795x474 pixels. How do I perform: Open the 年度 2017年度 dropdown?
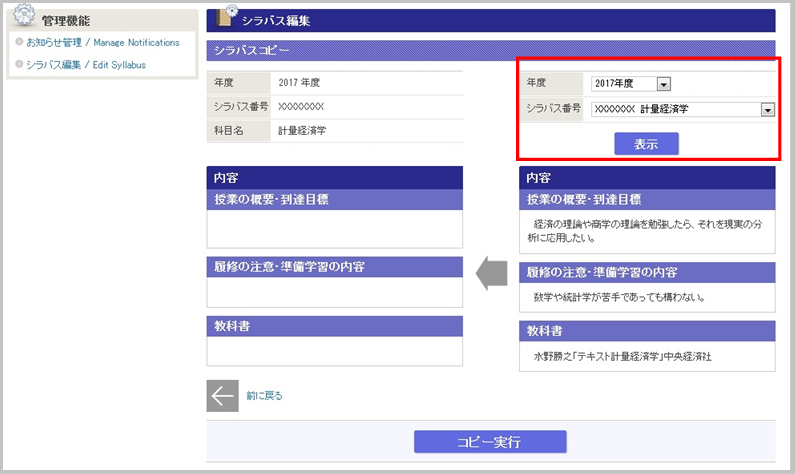click(x=631, y=84)
